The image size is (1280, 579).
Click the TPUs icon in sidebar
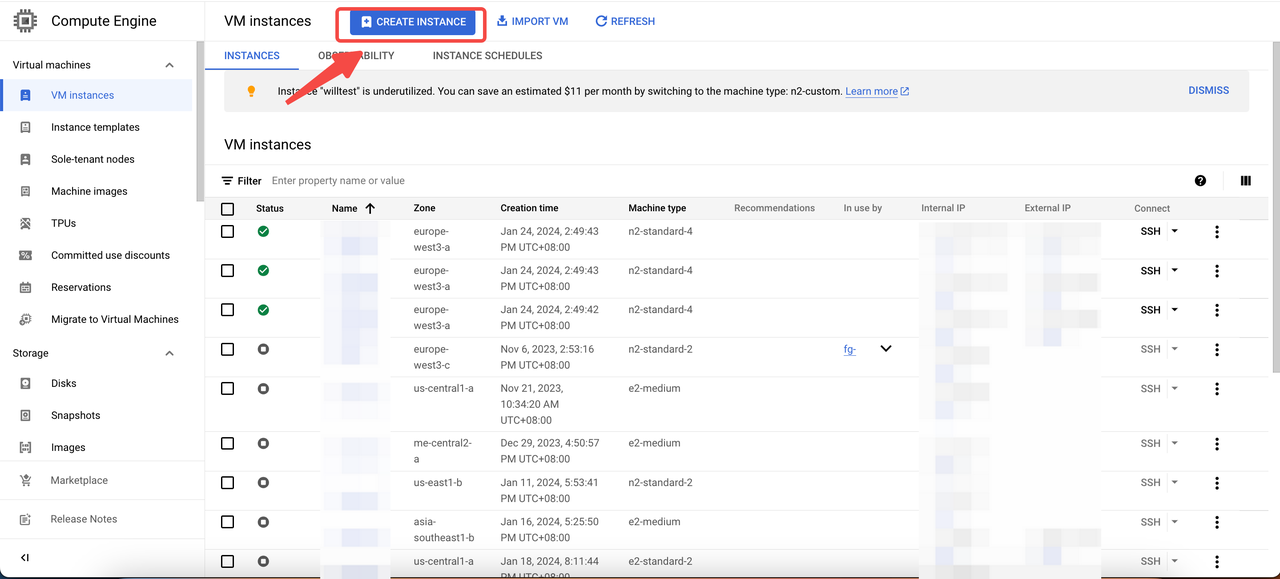point(26,223)
